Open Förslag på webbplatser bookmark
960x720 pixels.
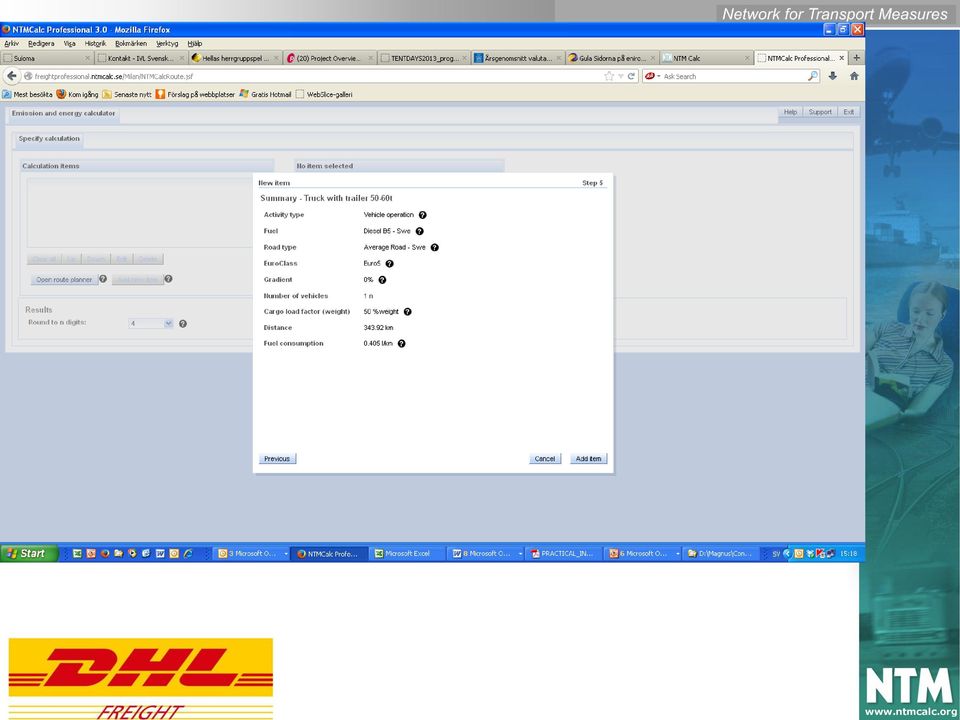pos(195,94)
